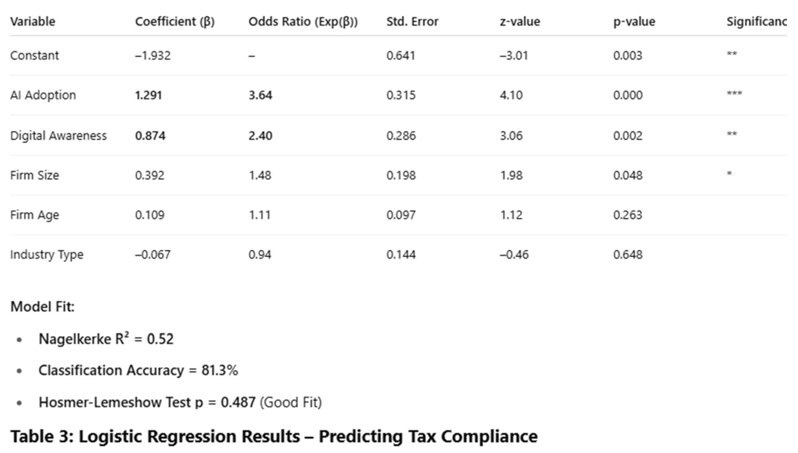Image resolution: width=798 pixels, height=453 pixels.
Task: Select the Digital Awareness row label
Action: 58,135
